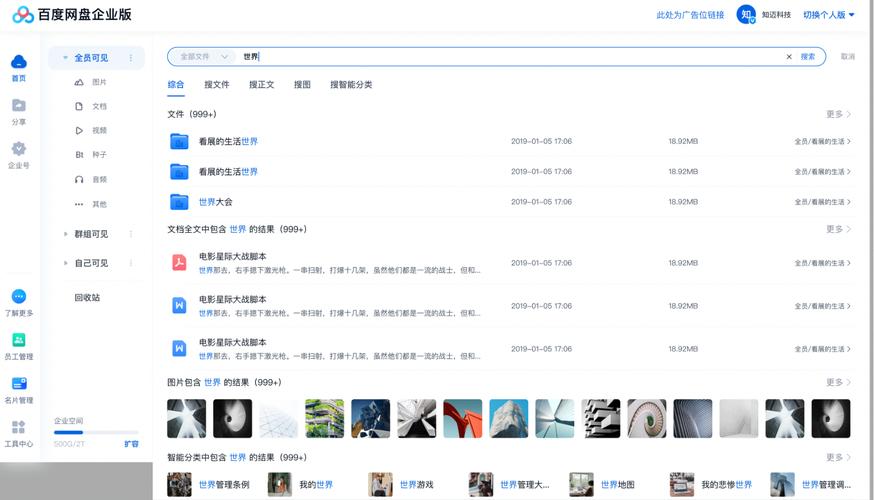Open the 了解更多 chat bubble icon
Image resolution: width=874 pixels, height=500 pixels.
point(19,296)
